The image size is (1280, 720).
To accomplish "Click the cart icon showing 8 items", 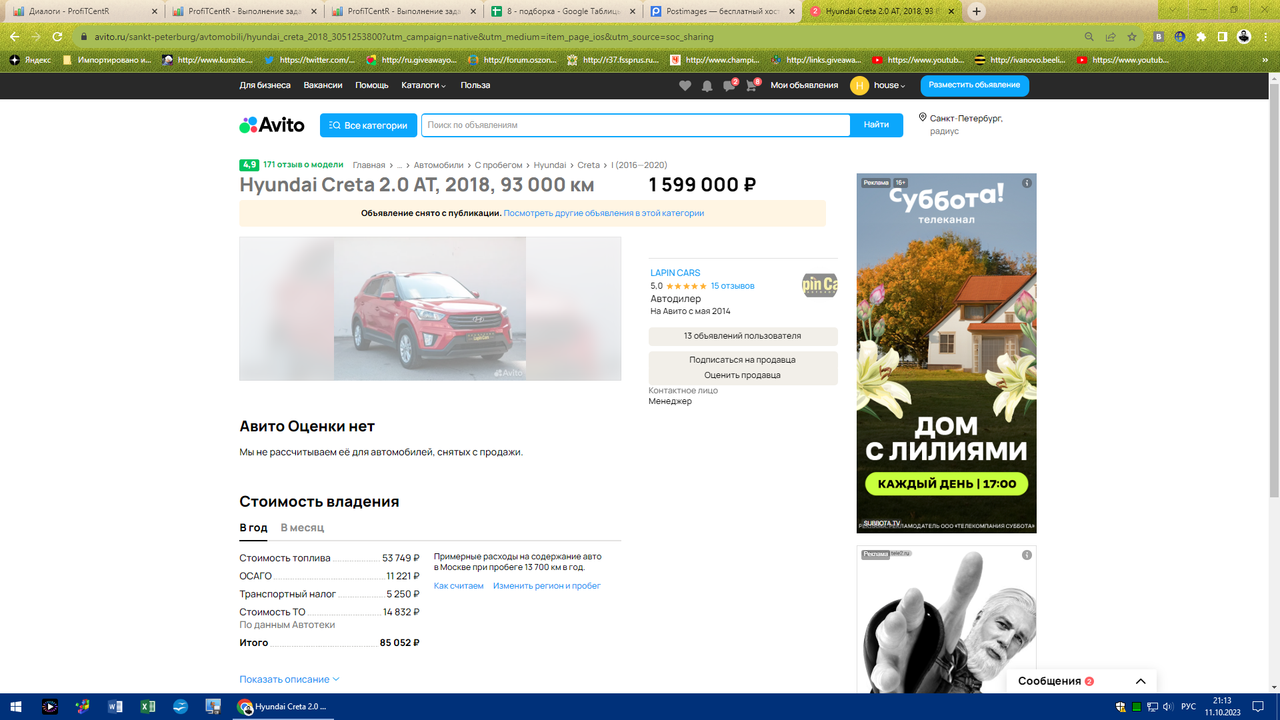I will [750, 85].
